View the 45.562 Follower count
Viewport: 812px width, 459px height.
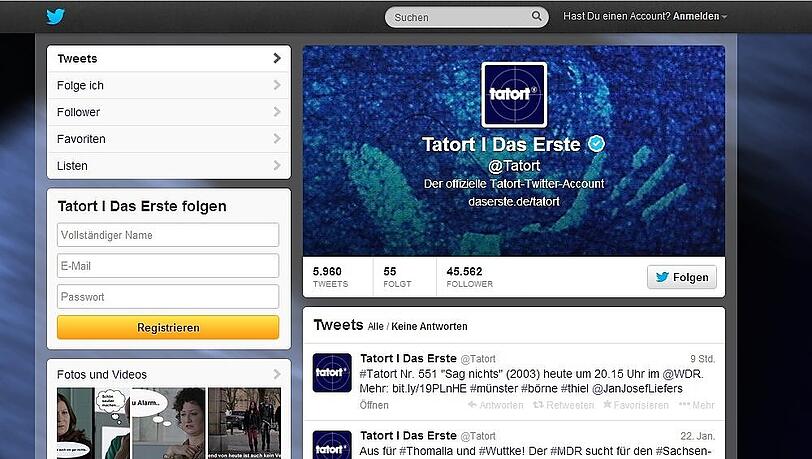point(469,277)
